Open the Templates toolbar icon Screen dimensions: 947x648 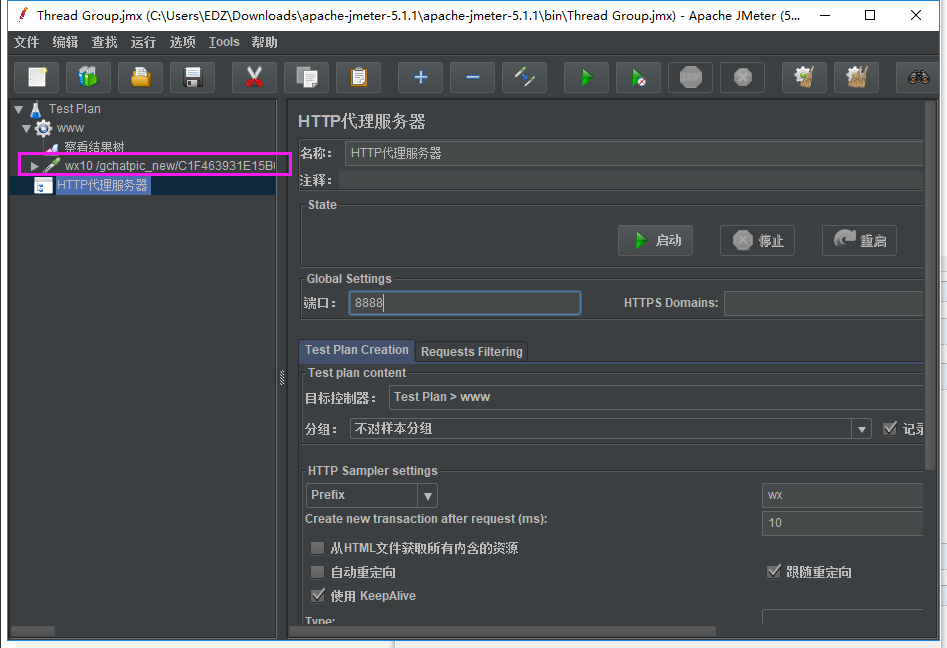pyautogui.click(x=88, y=77)
